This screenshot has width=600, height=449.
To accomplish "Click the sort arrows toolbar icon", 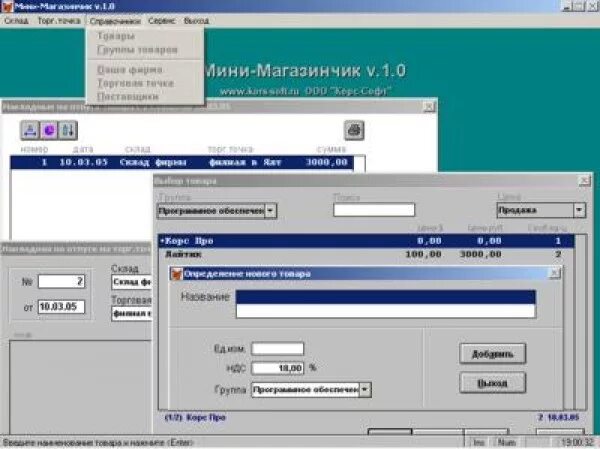I will (x=68, y=131).
